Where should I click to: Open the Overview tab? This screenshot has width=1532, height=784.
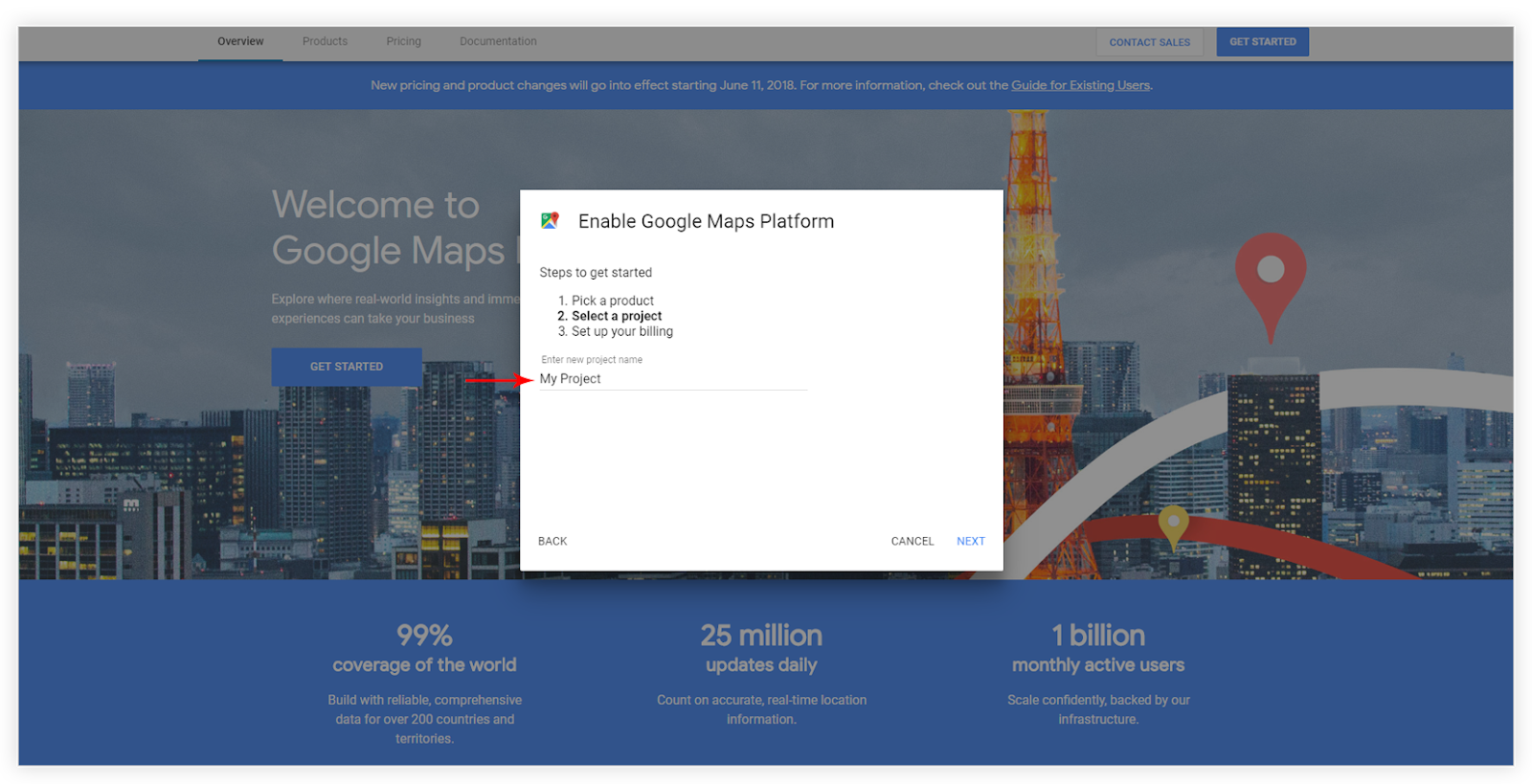coord(240,41)
